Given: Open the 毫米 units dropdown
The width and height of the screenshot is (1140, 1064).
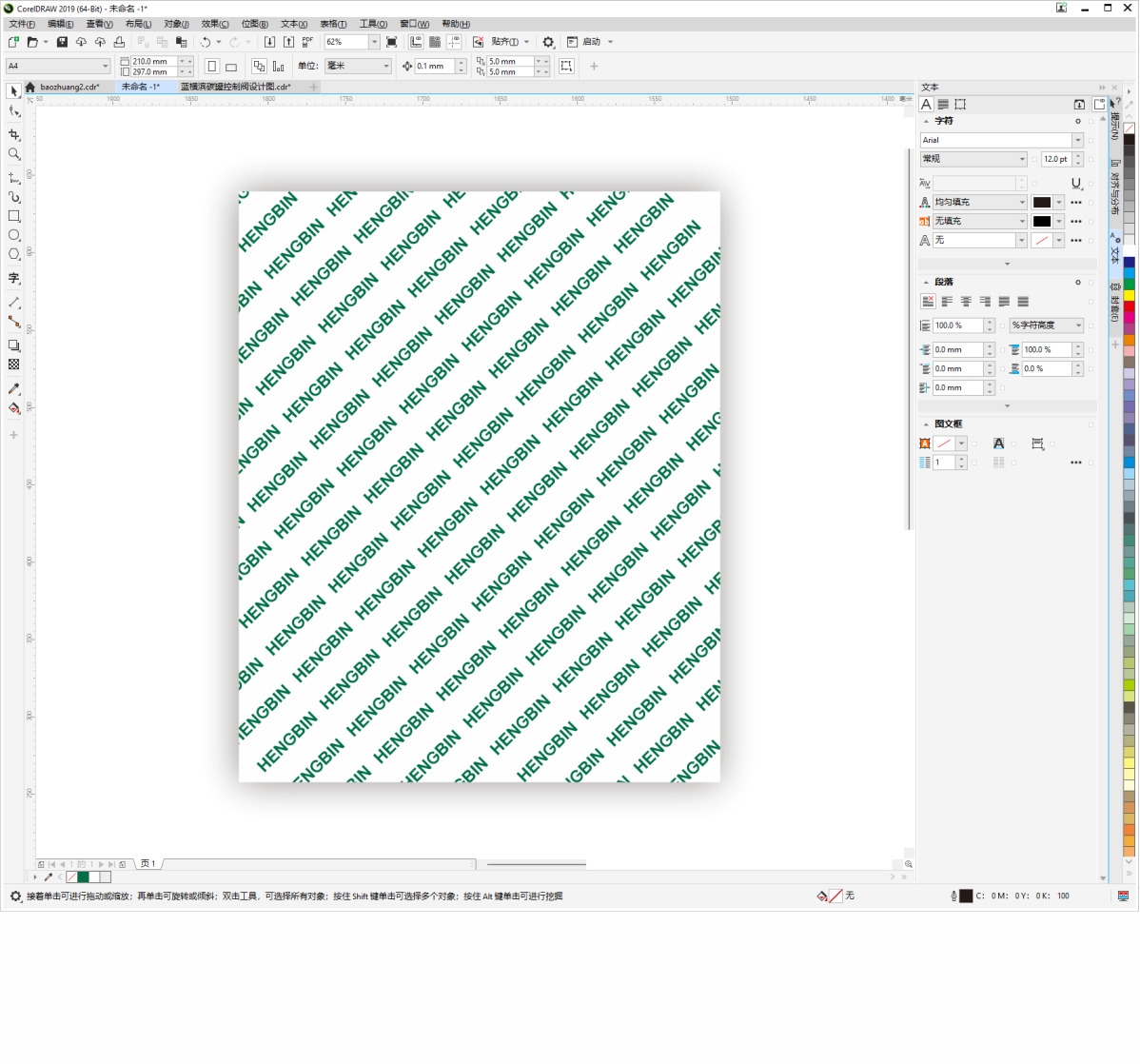Looking at the screenshot, I should click(386, 67).
